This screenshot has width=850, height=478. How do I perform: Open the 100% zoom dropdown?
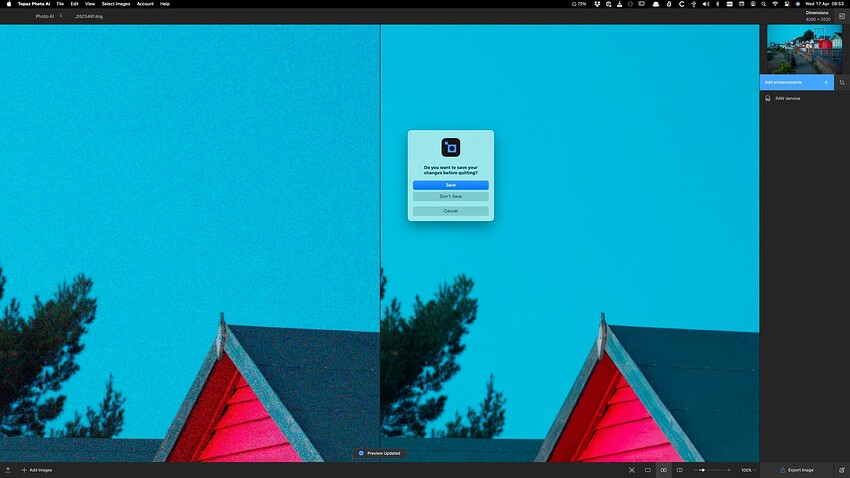(x=748, y=470)
